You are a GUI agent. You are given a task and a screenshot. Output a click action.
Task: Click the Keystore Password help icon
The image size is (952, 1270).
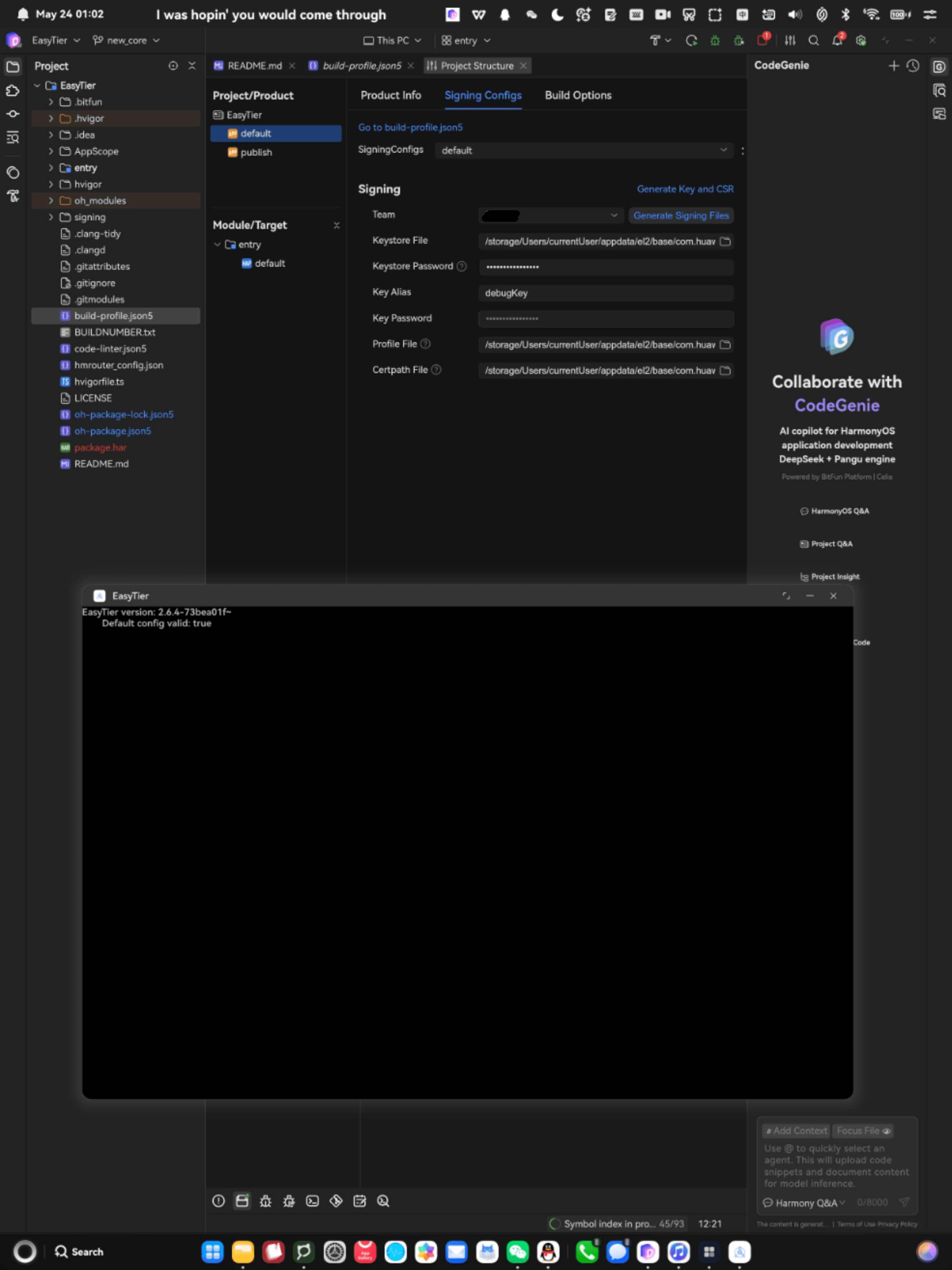point(461,266)
